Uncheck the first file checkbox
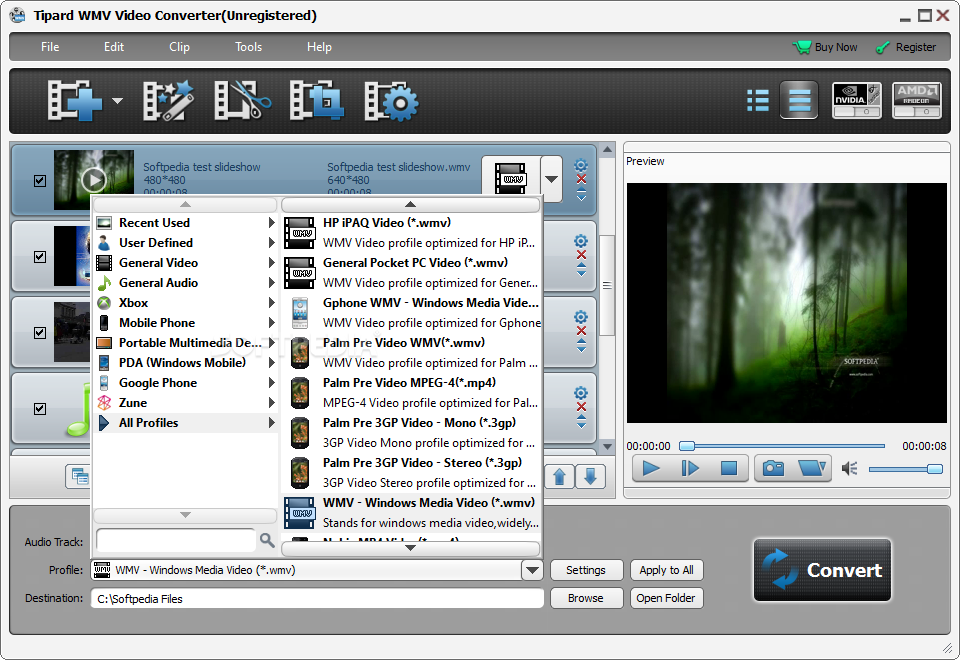960x660 pixels. click(40, 181)
